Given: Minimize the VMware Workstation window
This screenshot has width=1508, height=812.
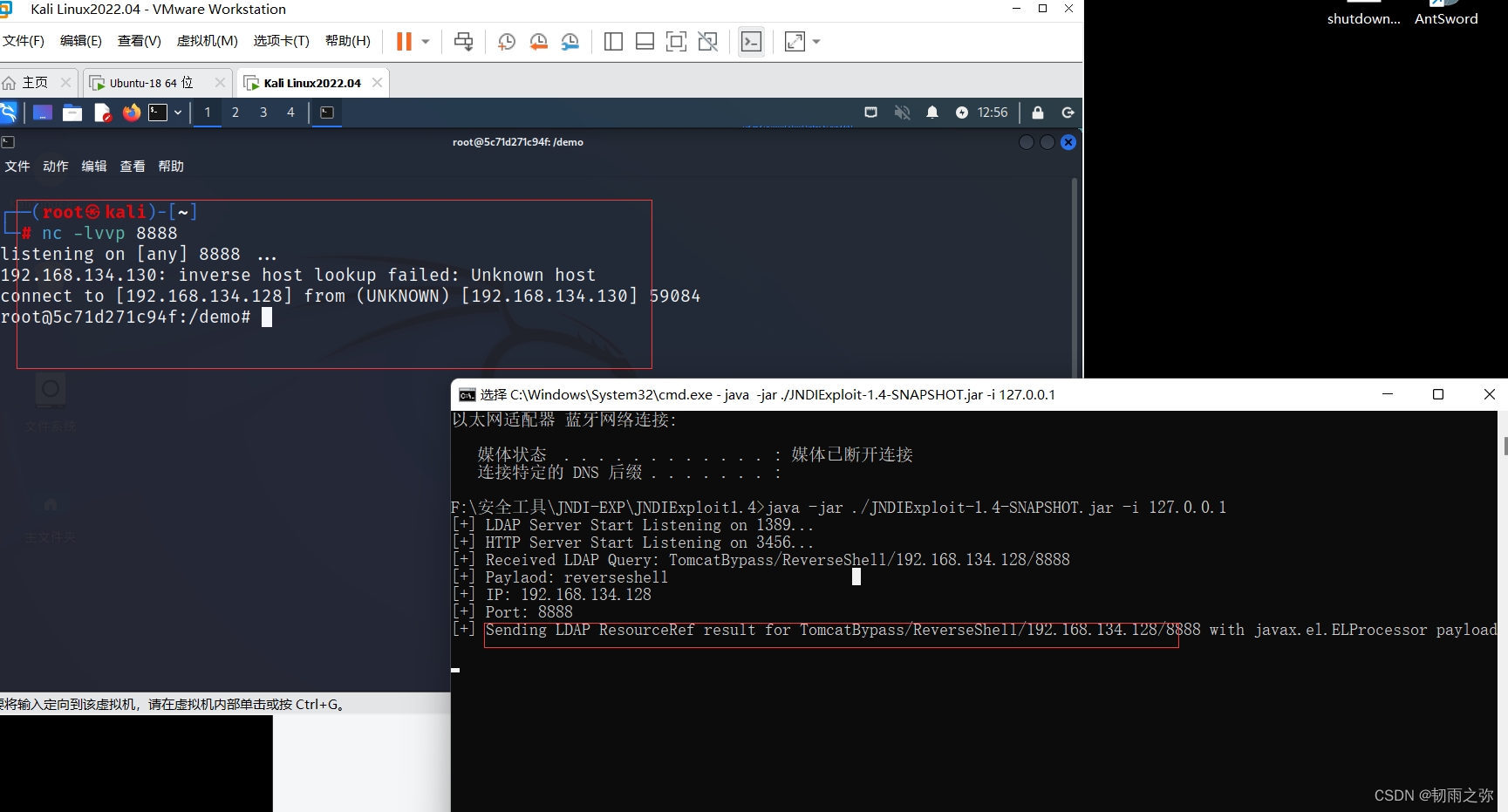Looking at the screenshot, I should click(1016, 9).
